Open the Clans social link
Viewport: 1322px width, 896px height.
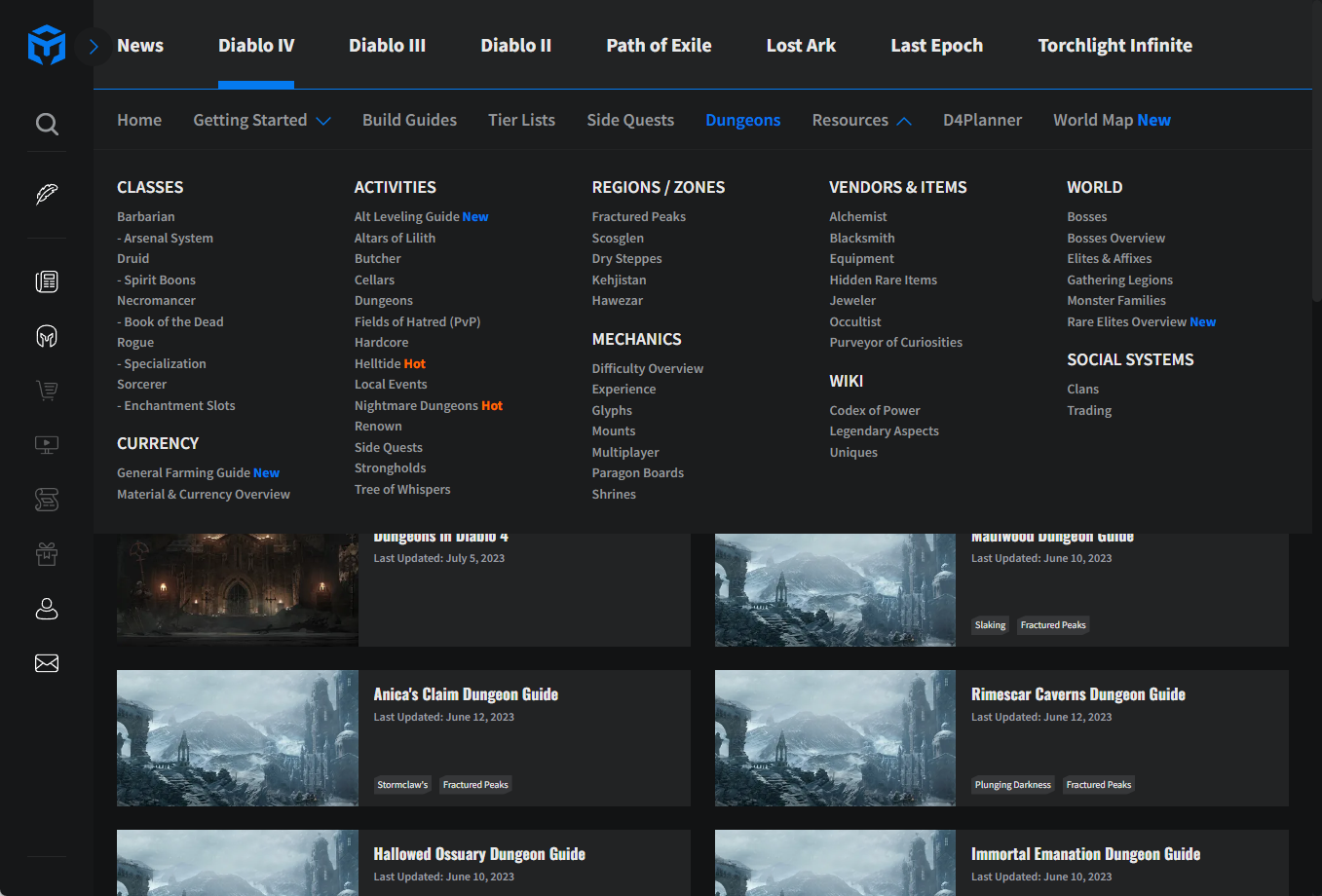coord(1083,389)
